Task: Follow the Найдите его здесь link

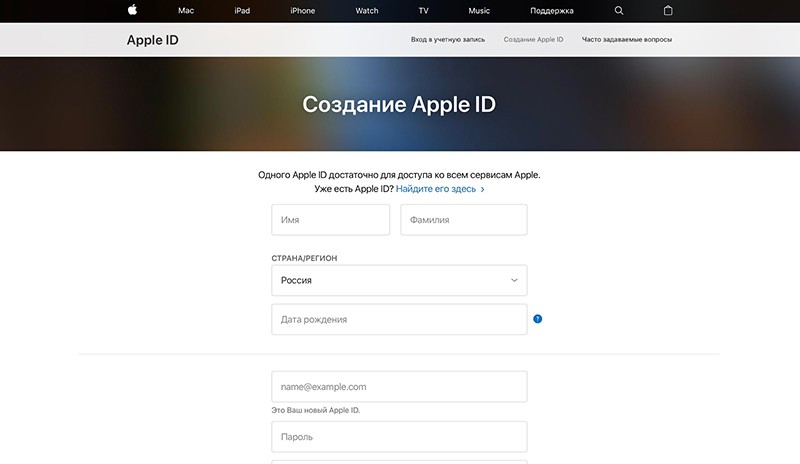Action: [440, 189]
